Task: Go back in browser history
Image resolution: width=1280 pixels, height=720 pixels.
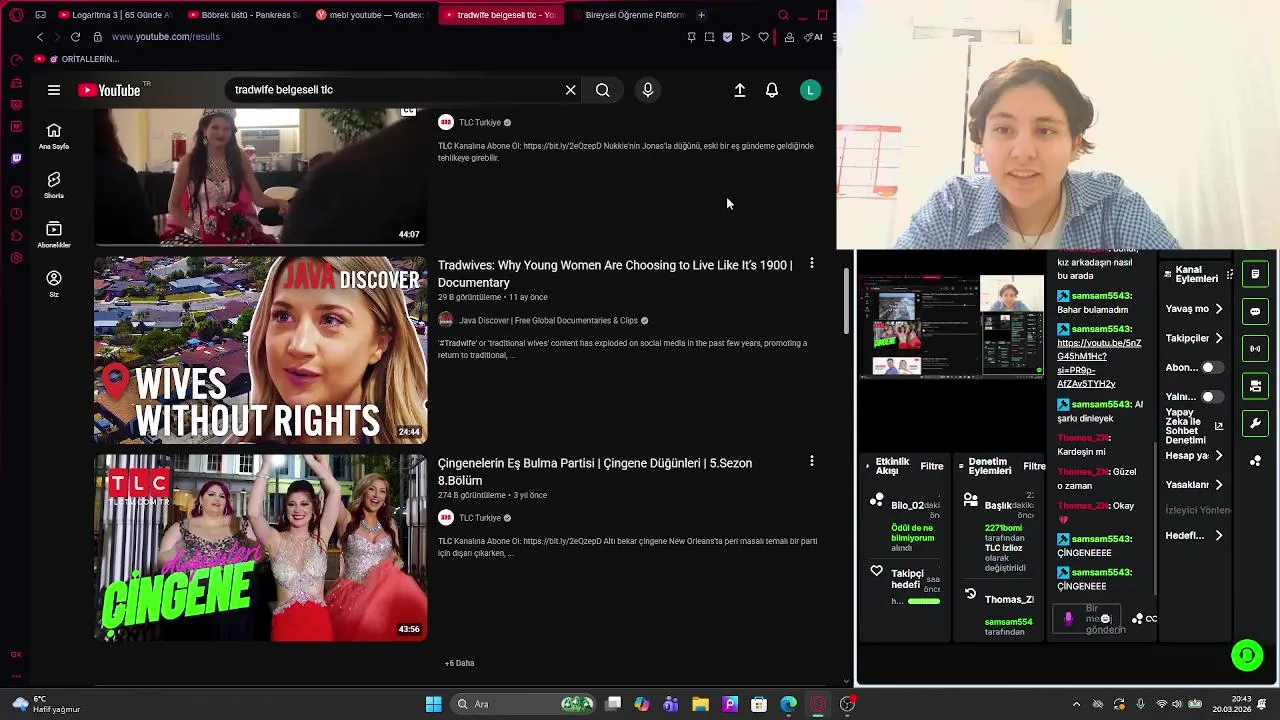Action: tap(40, 37)
